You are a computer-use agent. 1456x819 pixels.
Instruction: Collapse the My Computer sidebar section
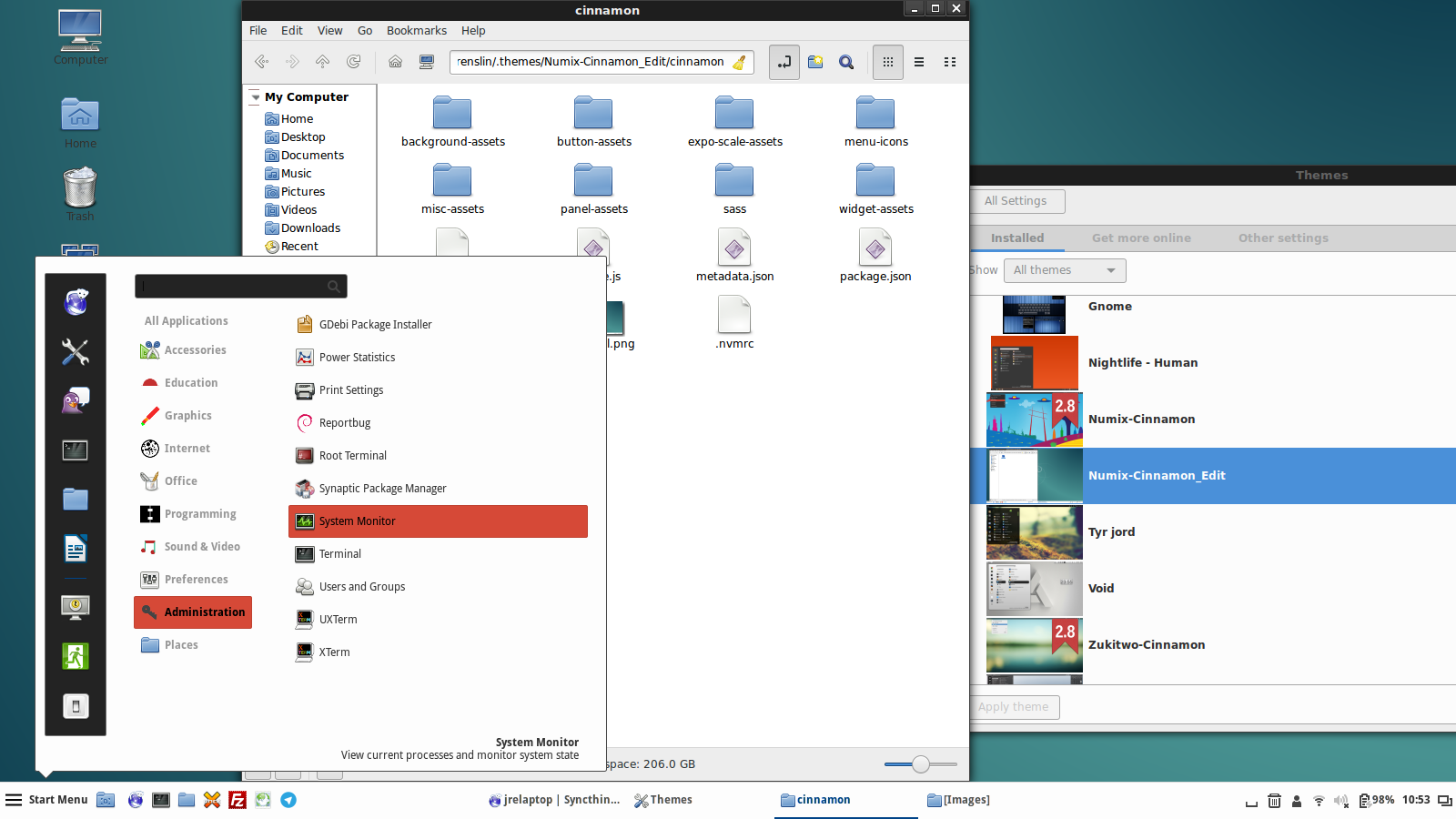[x=256, y=96]
